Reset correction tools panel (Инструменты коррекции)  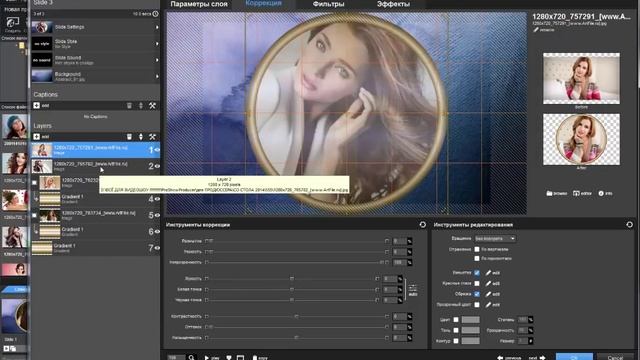click(422, 224)
